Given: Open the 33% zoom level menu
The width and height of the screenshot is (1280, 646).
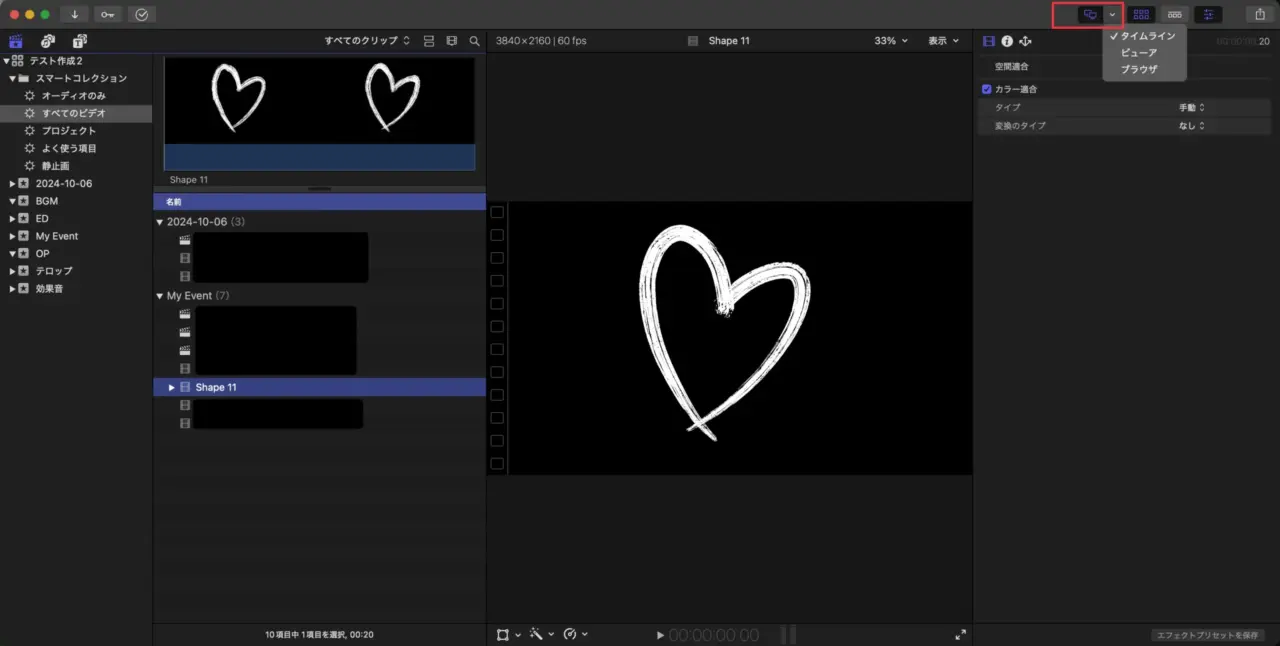Looking at the screenshot, I should [x=891, y=41].
